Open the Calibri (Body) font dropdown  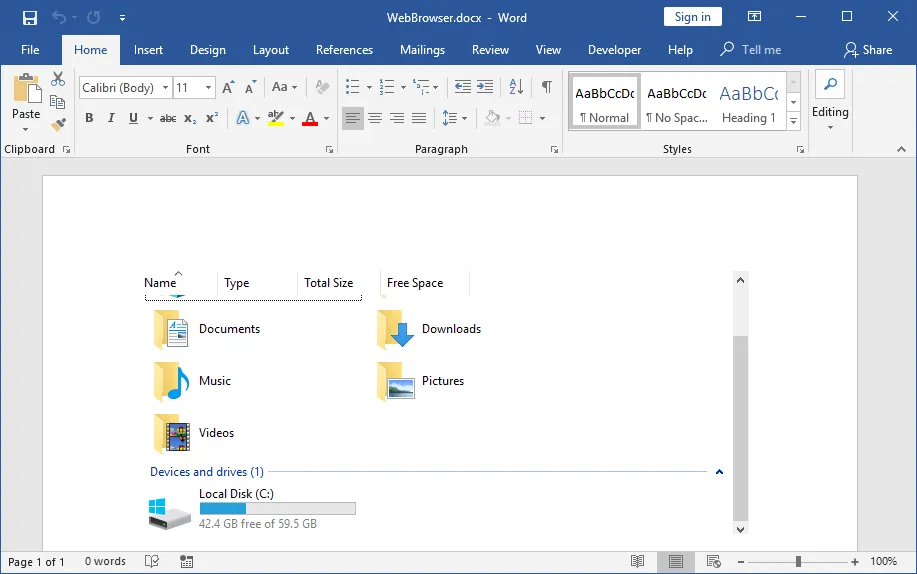pyautogui.click(x=166, y=88)
